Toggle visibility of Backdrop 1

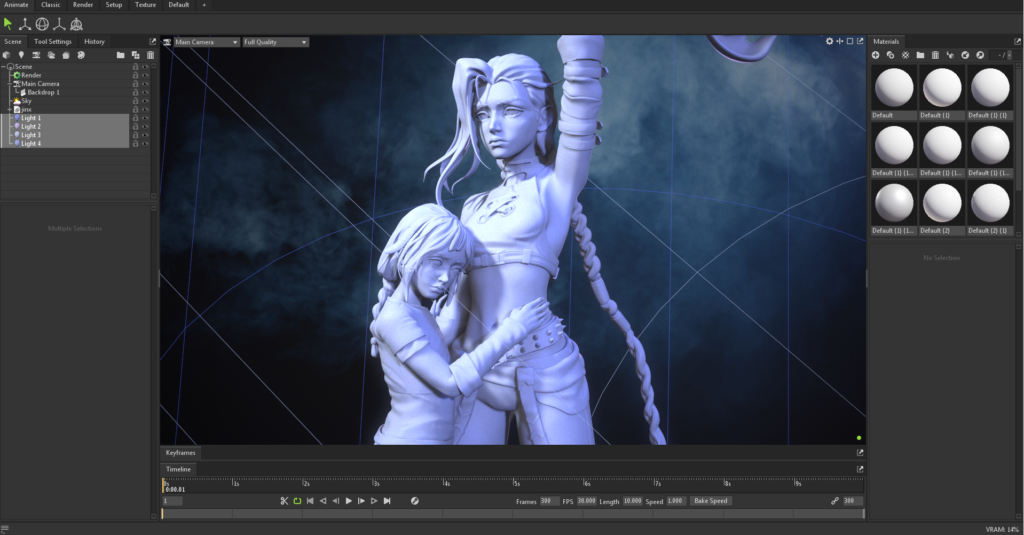tap(145, 93)
